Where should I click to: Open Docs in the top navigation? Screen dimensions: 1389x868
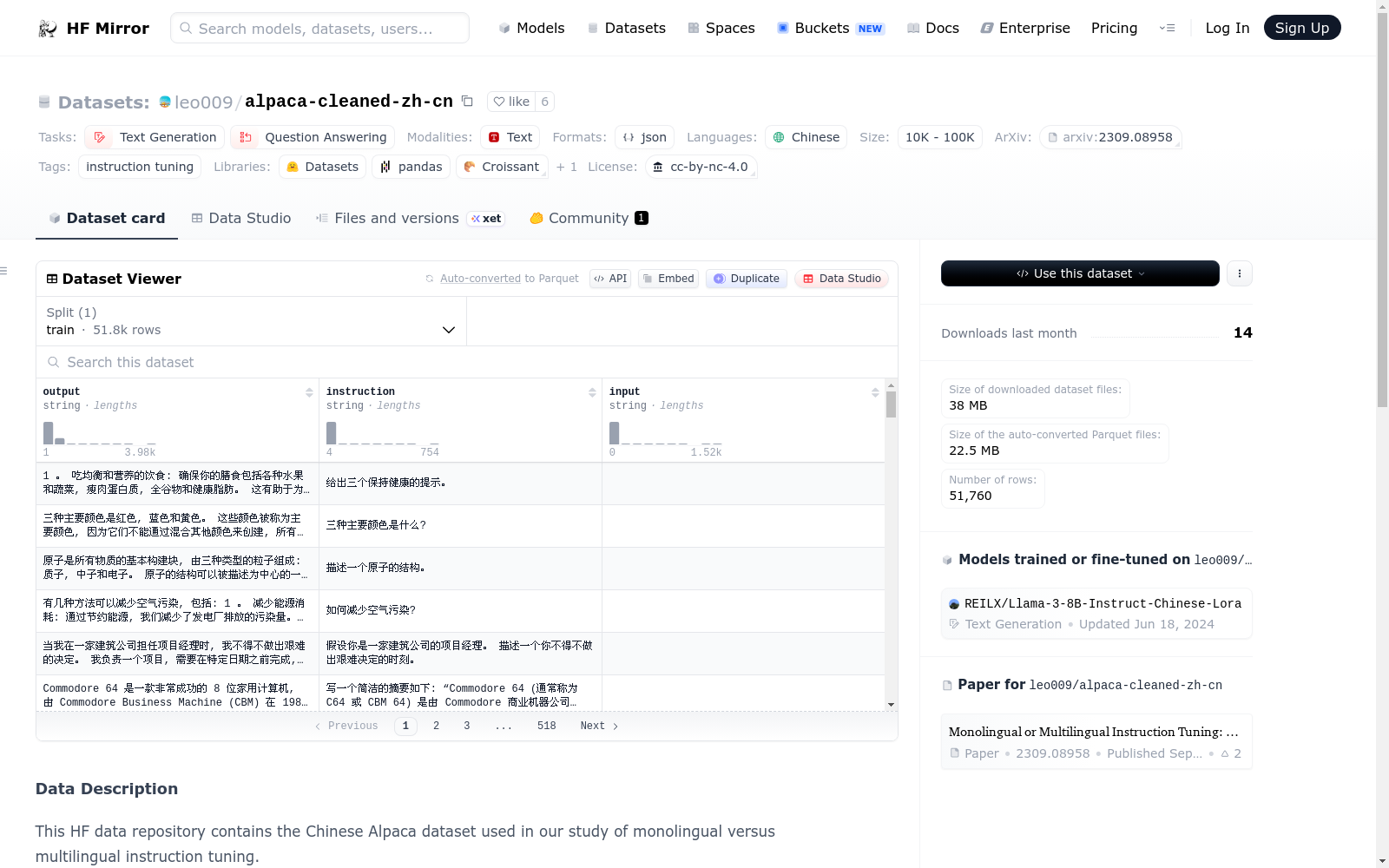coord(933,28)
